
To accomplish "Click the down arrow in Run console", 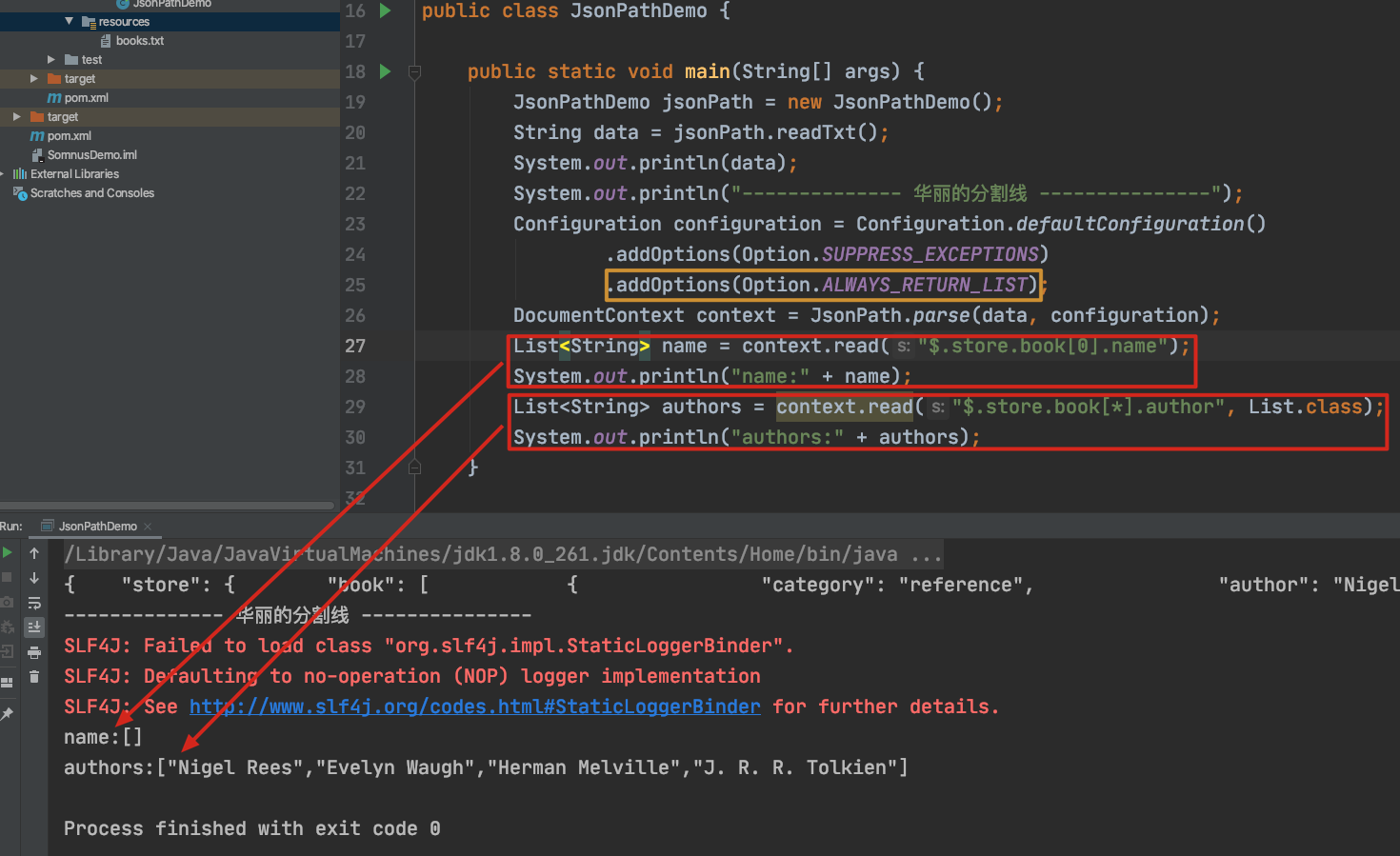I will coord(34,577).
